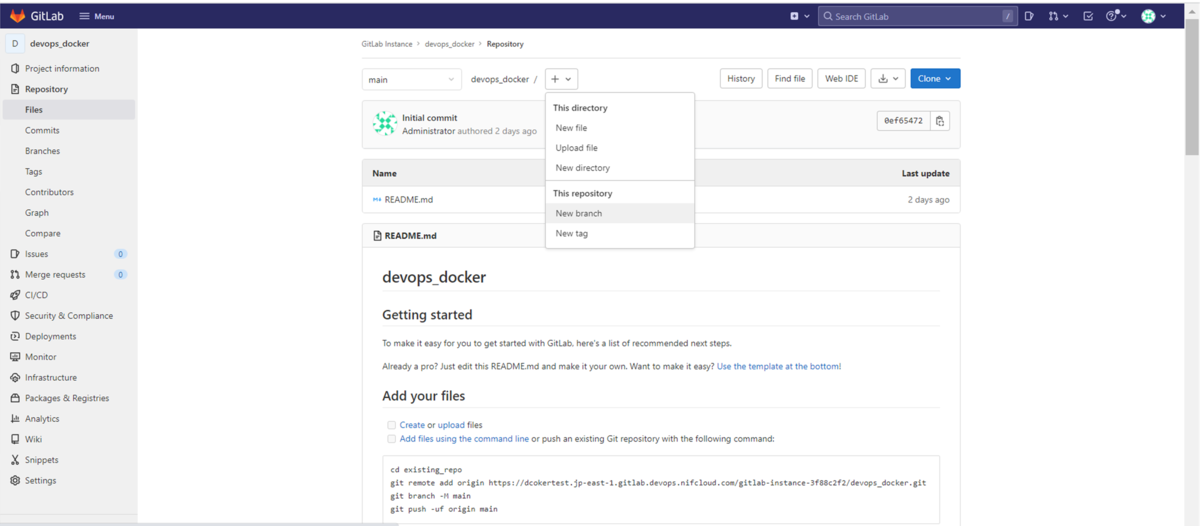Click the CI/CD rocket icon in sidebar

[15, 295]
